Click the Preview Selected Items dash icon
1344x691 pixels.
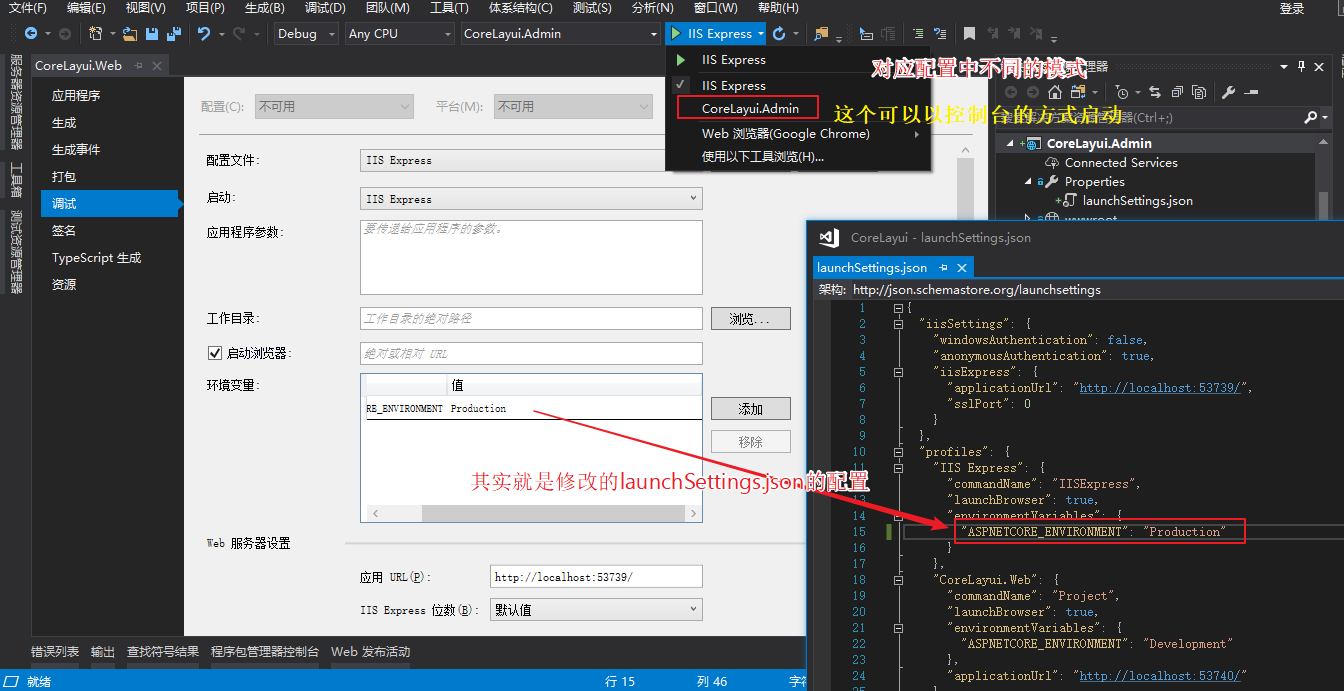1251,92
